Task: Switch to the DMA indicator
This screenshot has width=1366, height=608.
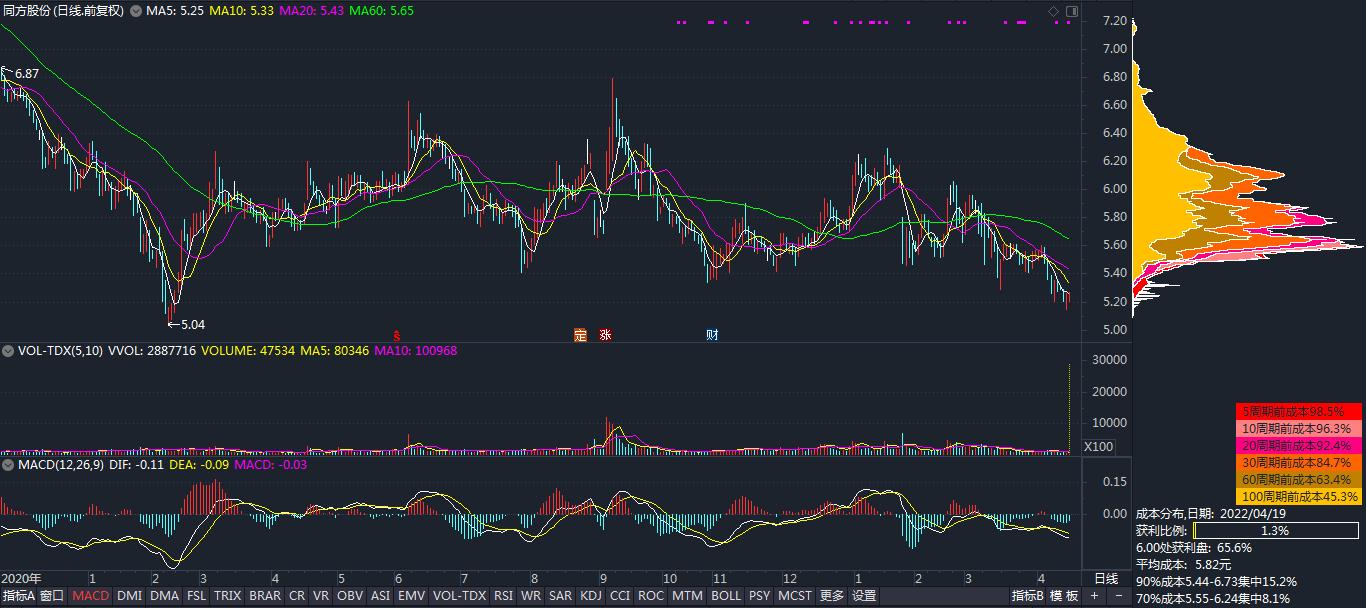Action: 164,596
